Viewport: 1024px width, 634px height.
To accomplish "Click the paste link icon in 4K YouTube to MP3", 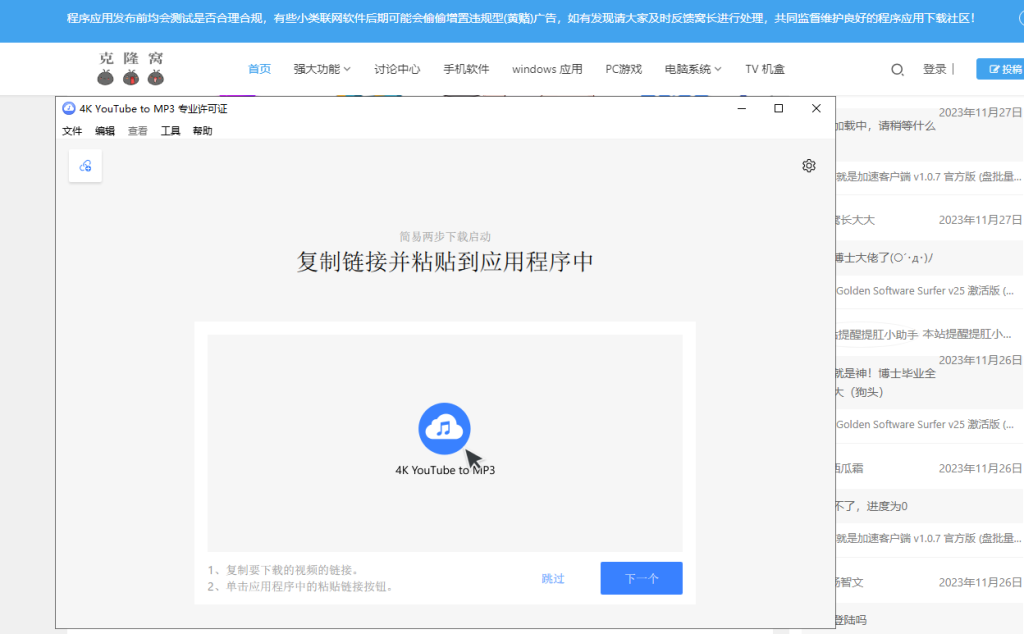I will [86, 166].
